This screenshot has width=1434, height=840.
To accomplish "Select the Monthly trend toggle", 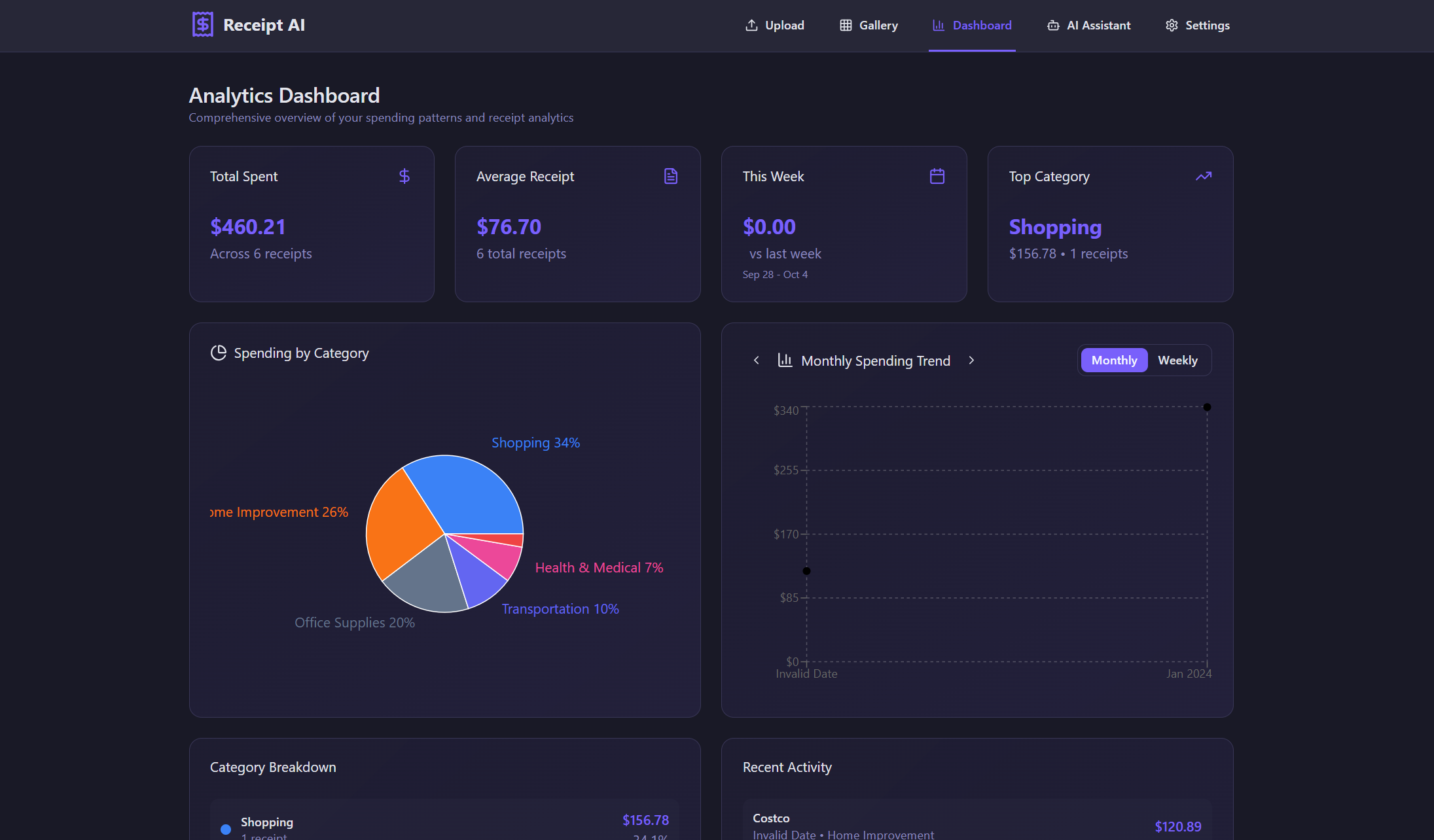I will pos(1114,360).
